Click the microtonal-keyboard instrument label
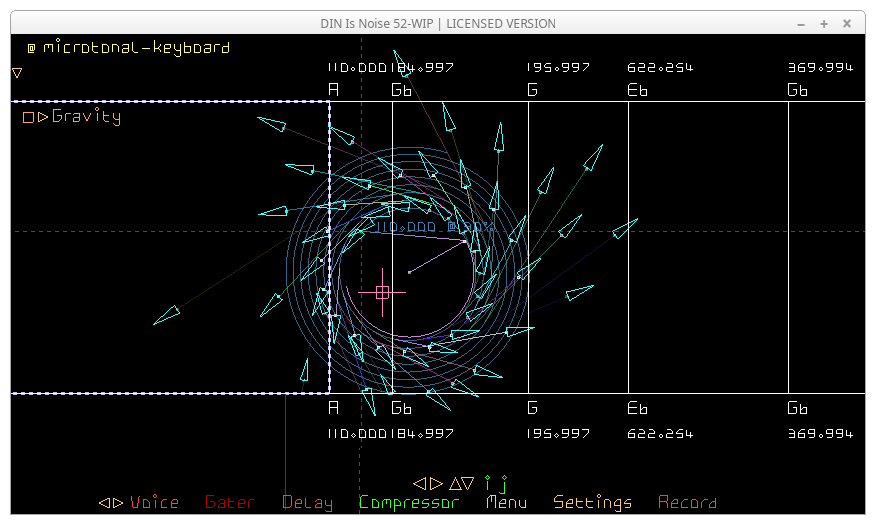 pos(136,47)
